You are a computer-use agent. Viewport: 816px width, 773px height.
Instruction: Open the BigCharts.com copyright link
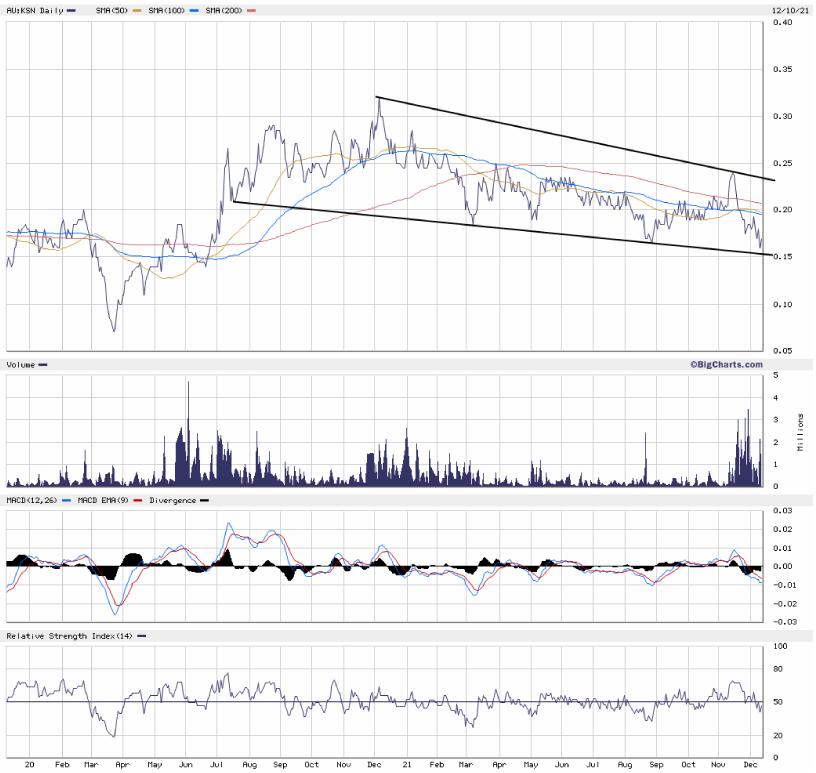tap(725, 365)
